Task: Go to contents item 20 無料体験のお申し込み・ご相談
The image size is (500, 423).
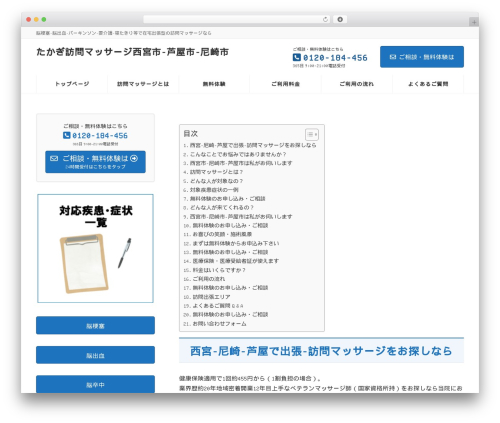Action: pyautogui.click(x=230, y=314)
